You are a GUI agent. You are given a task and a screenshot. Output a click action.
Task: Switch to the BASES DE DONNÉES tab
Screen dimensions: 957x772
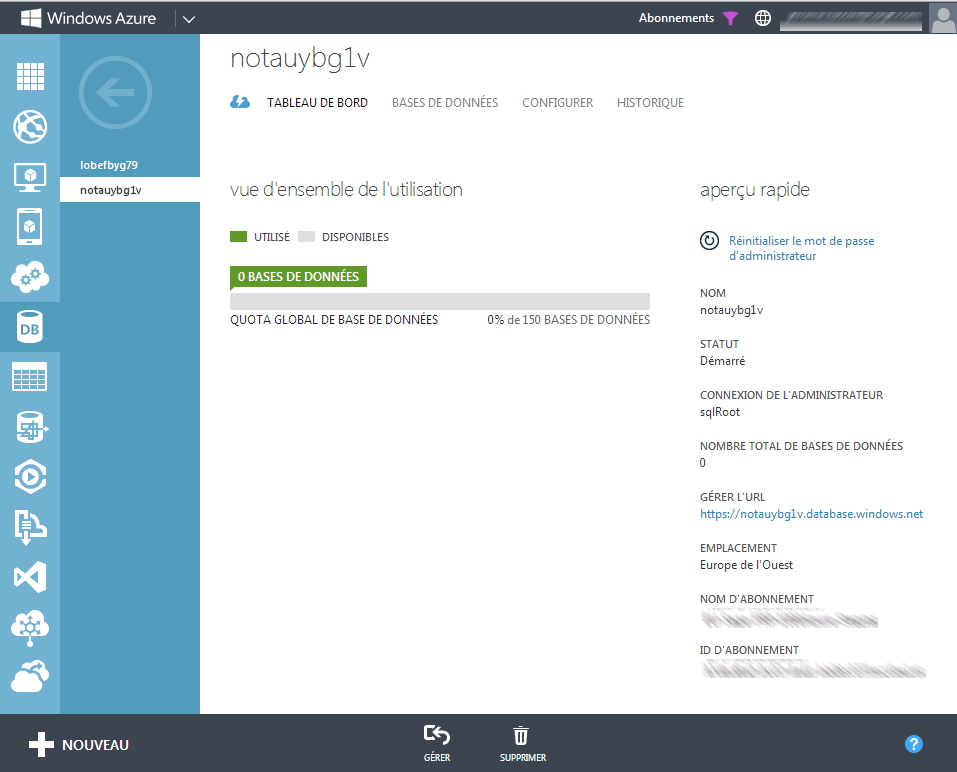[445, 103]
